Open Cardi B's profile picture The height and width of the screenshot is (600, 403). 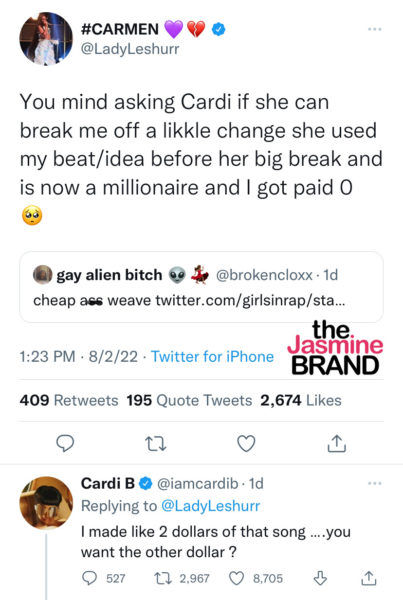click(x=46, y=503)
